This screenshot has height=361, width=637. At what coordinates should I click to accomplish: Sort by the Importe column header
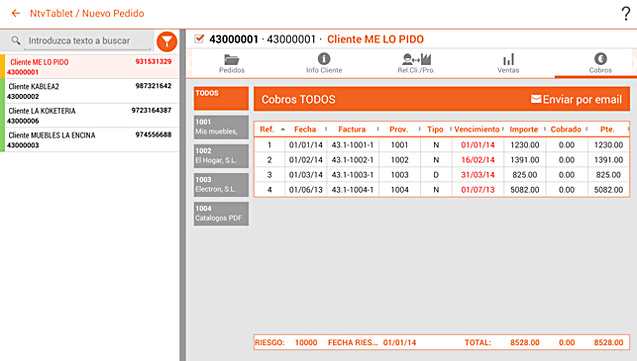pyautogui.click(x=524, y=129)
